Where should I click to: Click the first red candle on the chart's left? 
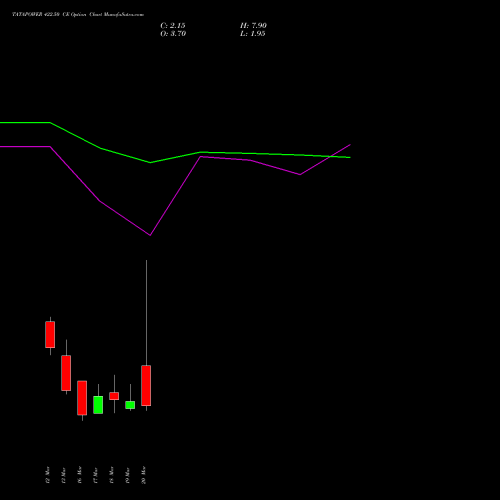(50, 334)
